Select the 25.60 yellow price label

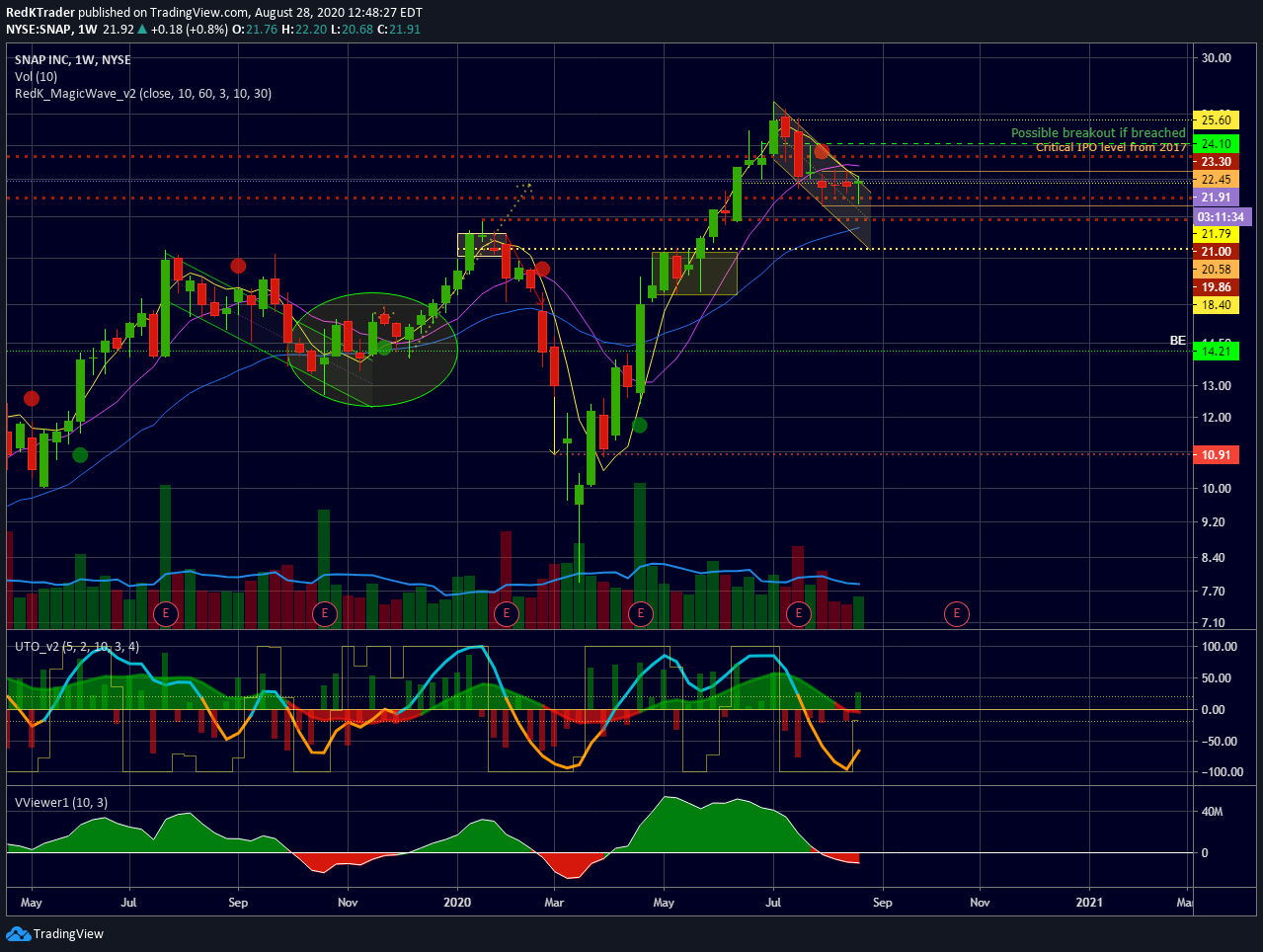1216,120
